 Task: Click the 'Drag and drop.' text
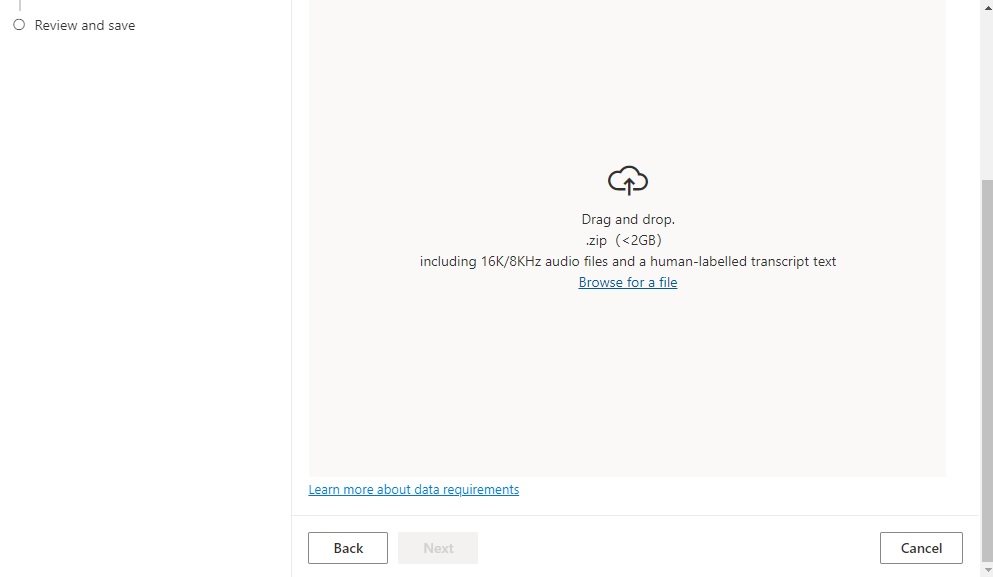pyautogui.click(x=628, y=219)
